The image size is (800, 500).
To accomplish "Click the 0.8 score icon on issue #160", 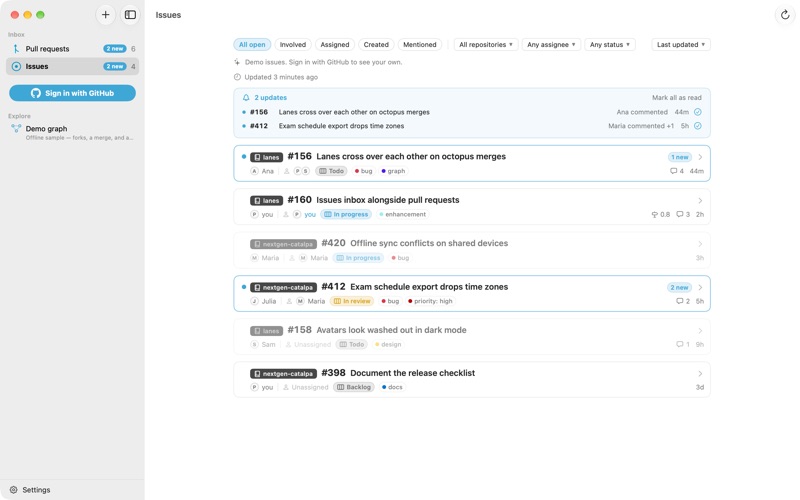I will pos(655,214).
